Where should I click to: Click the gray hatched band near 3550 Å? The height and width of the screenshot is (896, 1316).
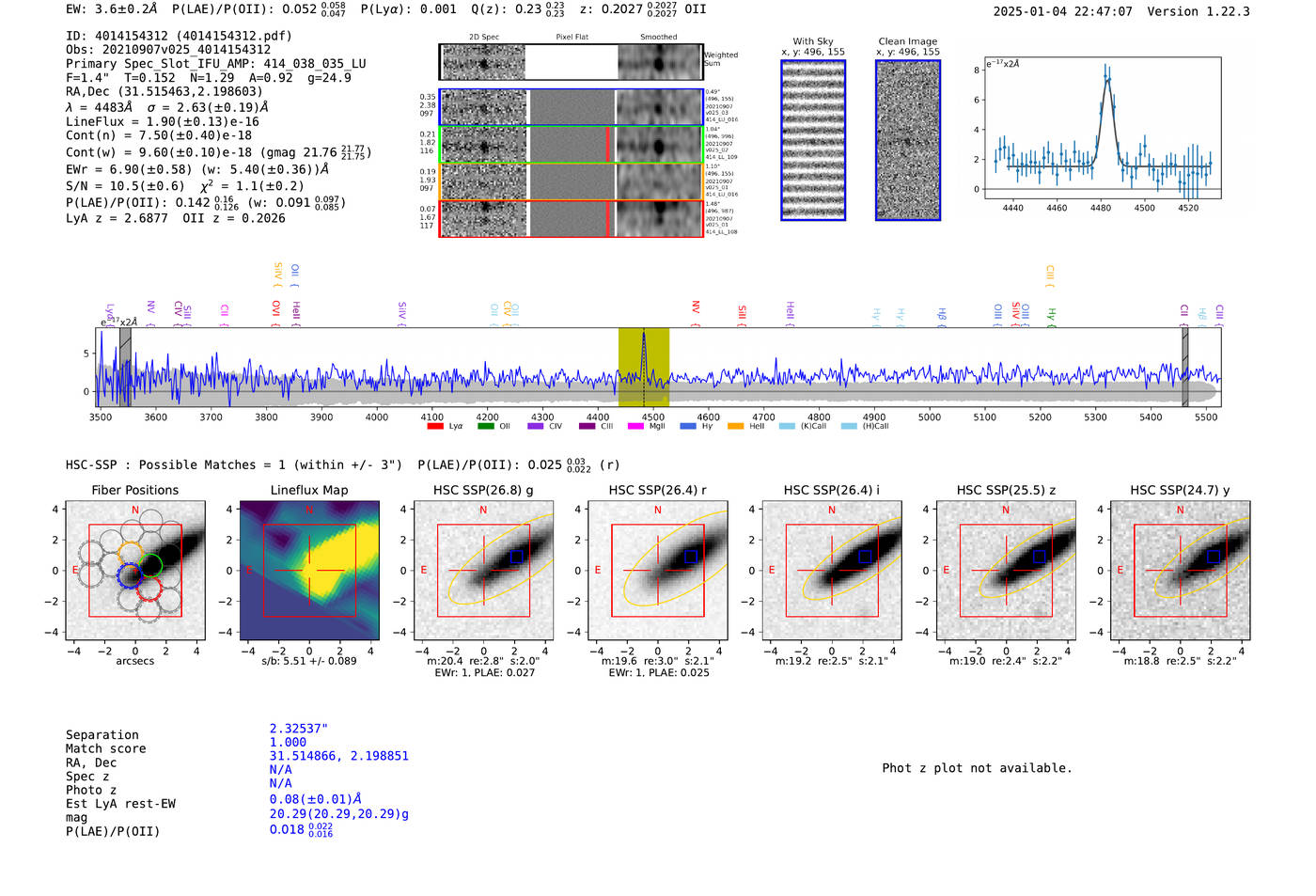(x=125, y=367)
